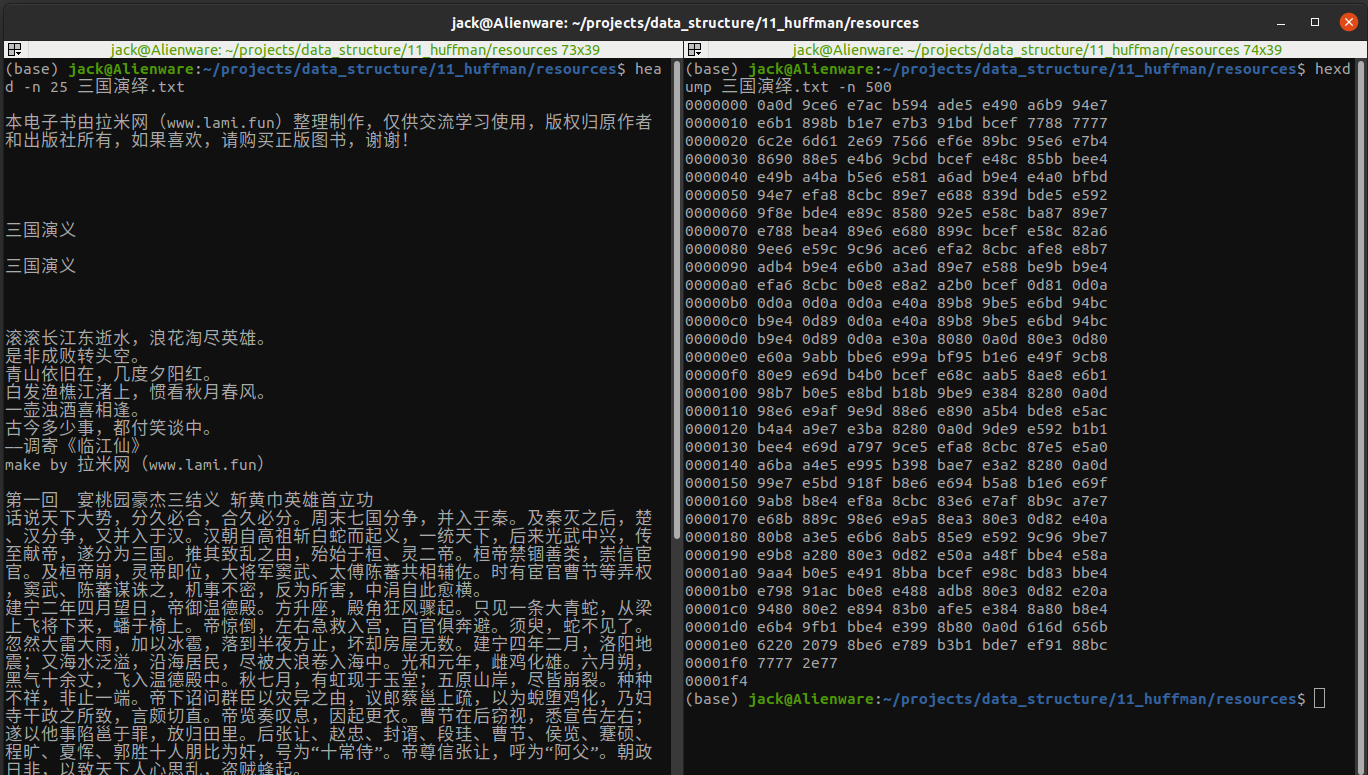This screenshot has width=1368, height=775.
Task: Click hexdump row at offset 00000a0
Action: (897, 285)
